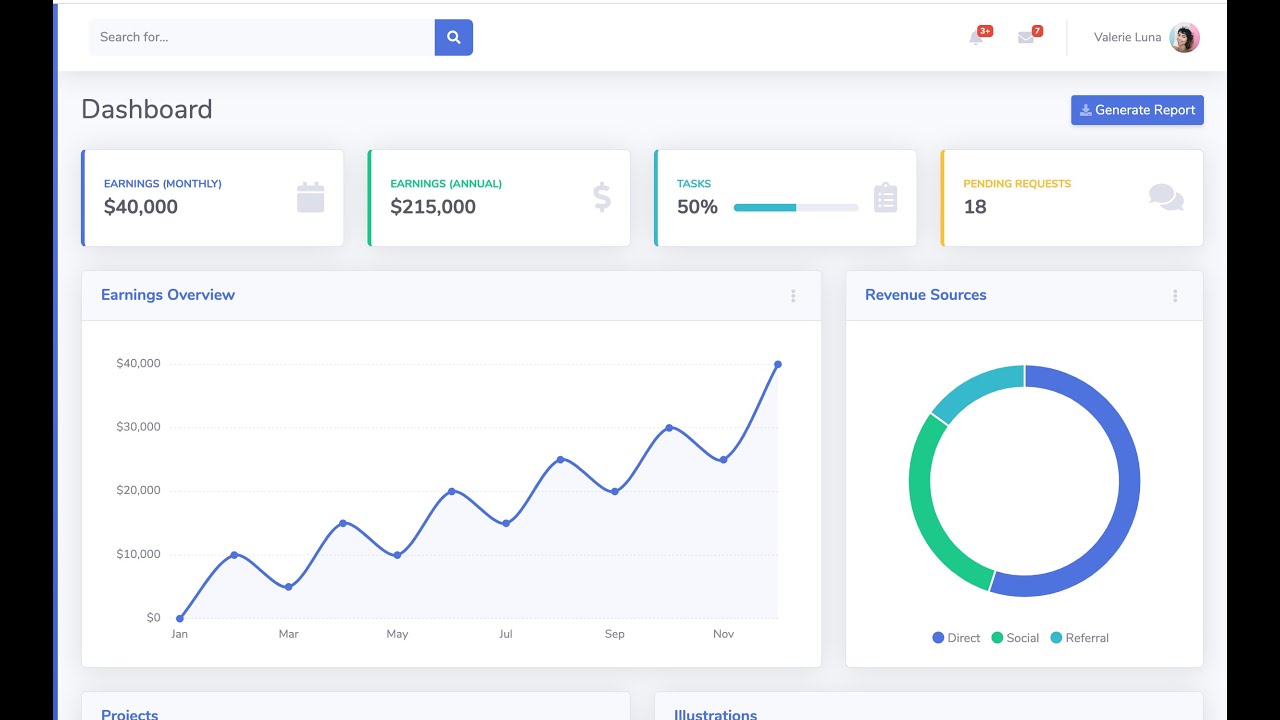The image size is (1280, 720).
Task: Click the download icon in Generate Report
Action: [1086, 110]
